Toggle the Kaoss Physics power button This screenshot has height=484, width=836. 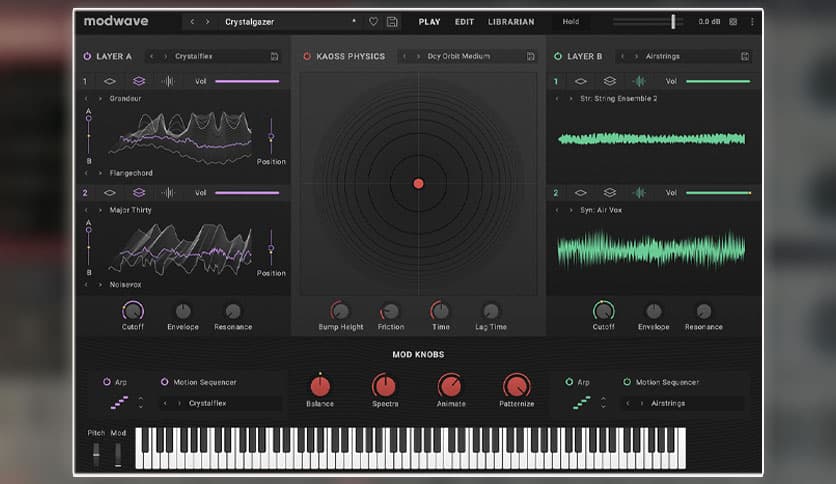(x=307, y=57)
